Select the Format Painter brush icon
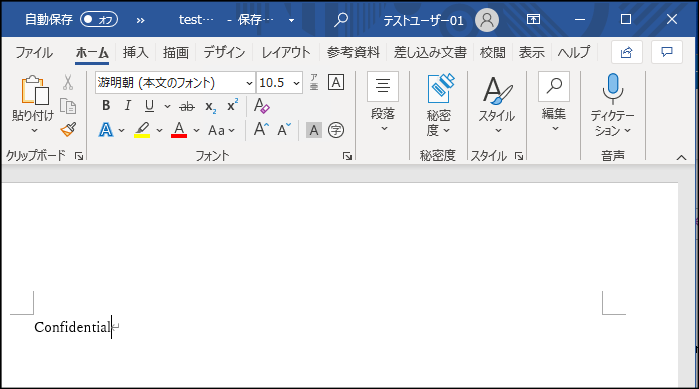This screenshot has width=699, height=389. click(x=68, y=130)
